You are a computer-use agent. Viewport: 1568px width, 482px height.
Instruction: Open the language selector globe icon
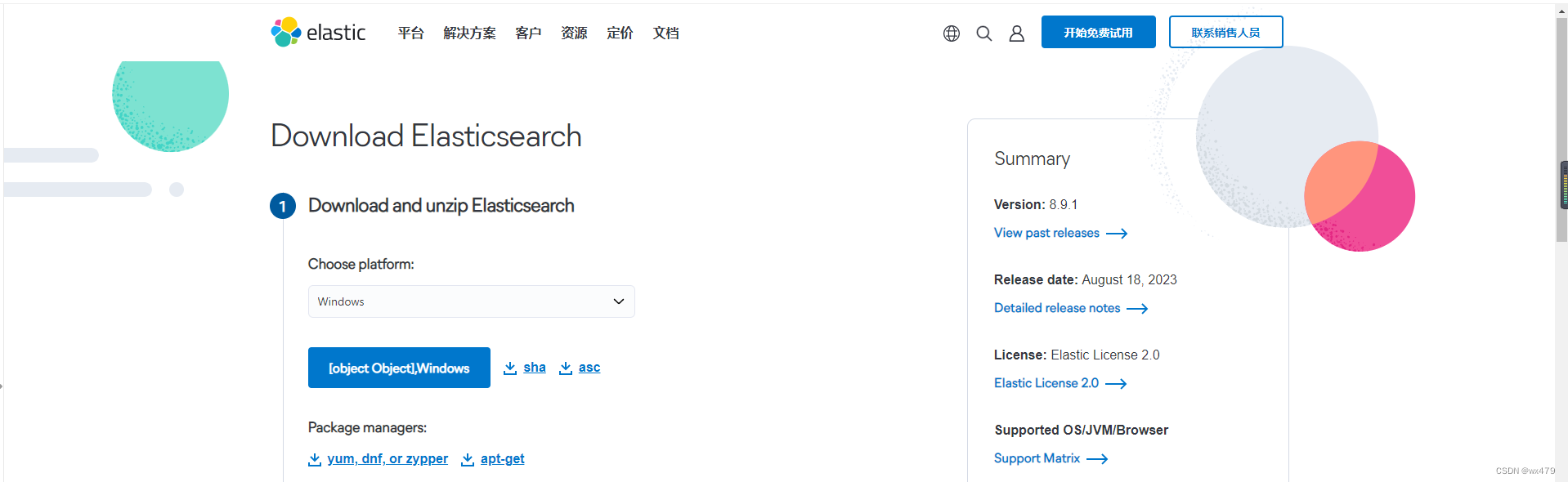pyautogui.click(x=950, y=33)
